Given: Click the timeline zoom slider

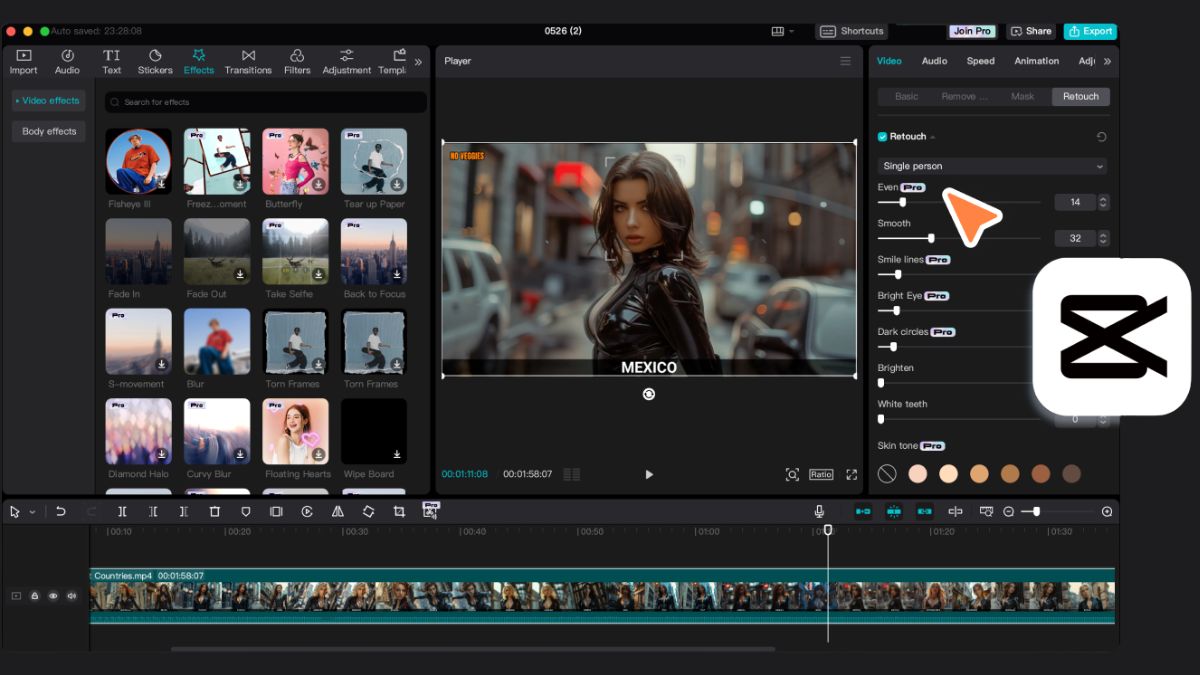Looking at the screenshot, I should pos(1058,511).
